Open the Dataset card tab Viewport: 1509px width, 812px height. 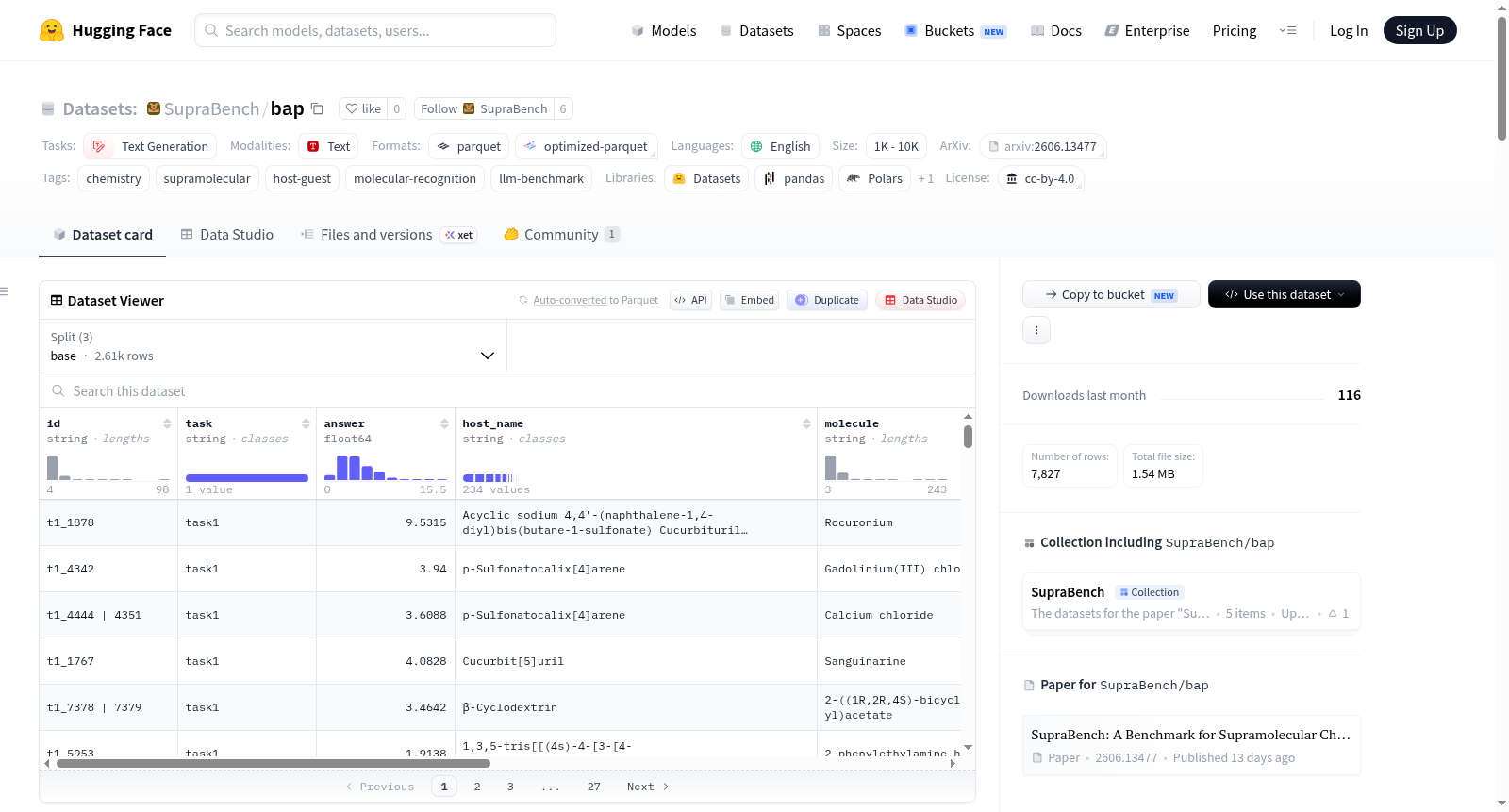click(x=102, y=234)
